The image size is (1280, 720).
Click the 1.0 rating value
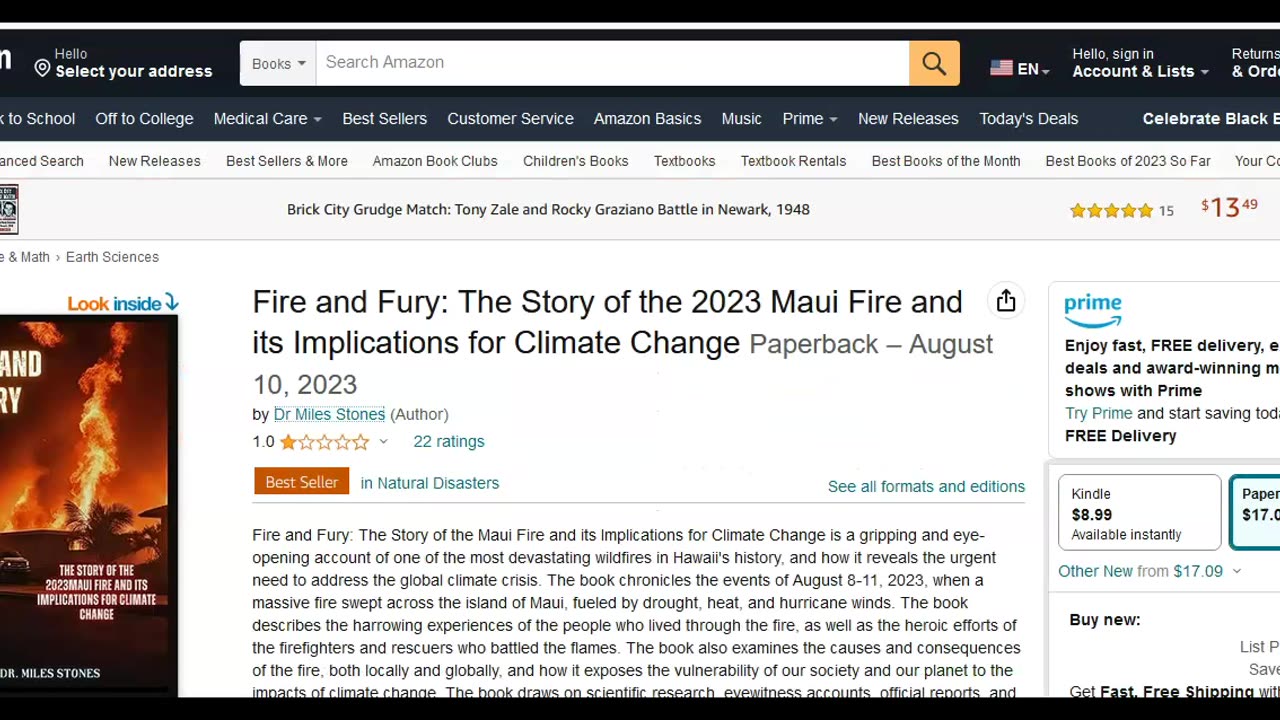click(x=263, y=442)
